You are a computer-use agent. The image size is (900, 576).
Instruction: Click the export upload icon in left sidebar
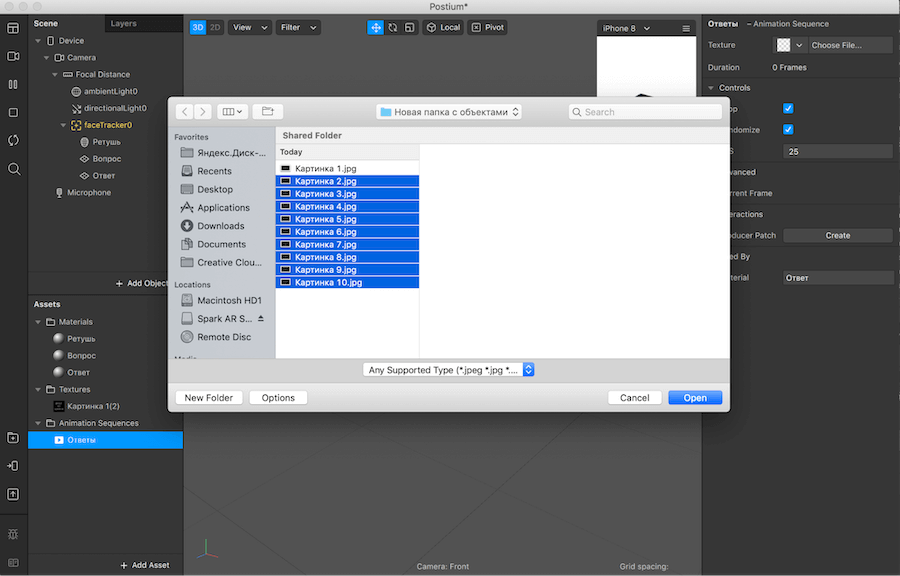point(13,494)
